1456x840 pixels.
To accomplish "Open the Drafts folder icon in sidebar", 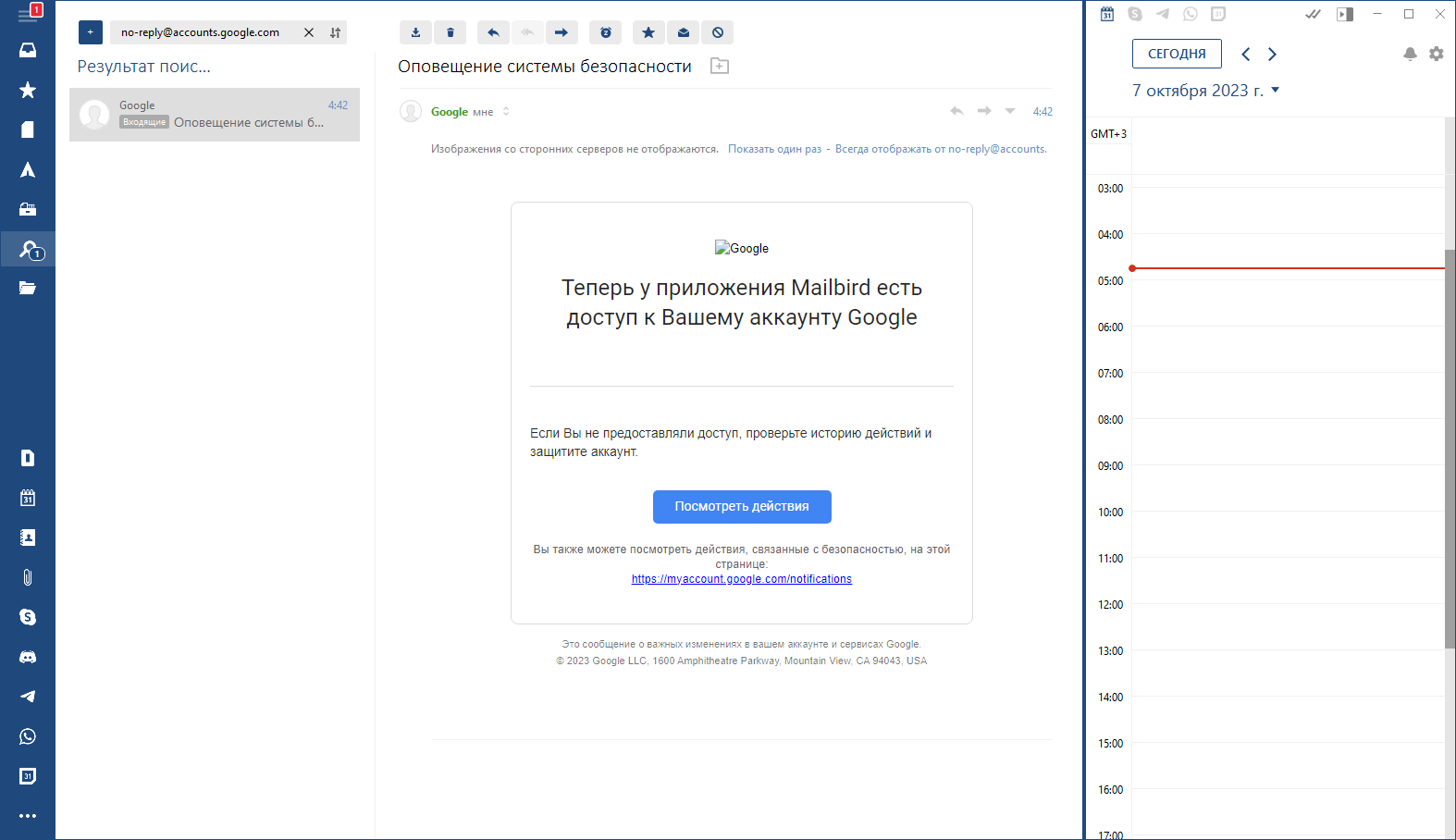I will coord(28,130).
